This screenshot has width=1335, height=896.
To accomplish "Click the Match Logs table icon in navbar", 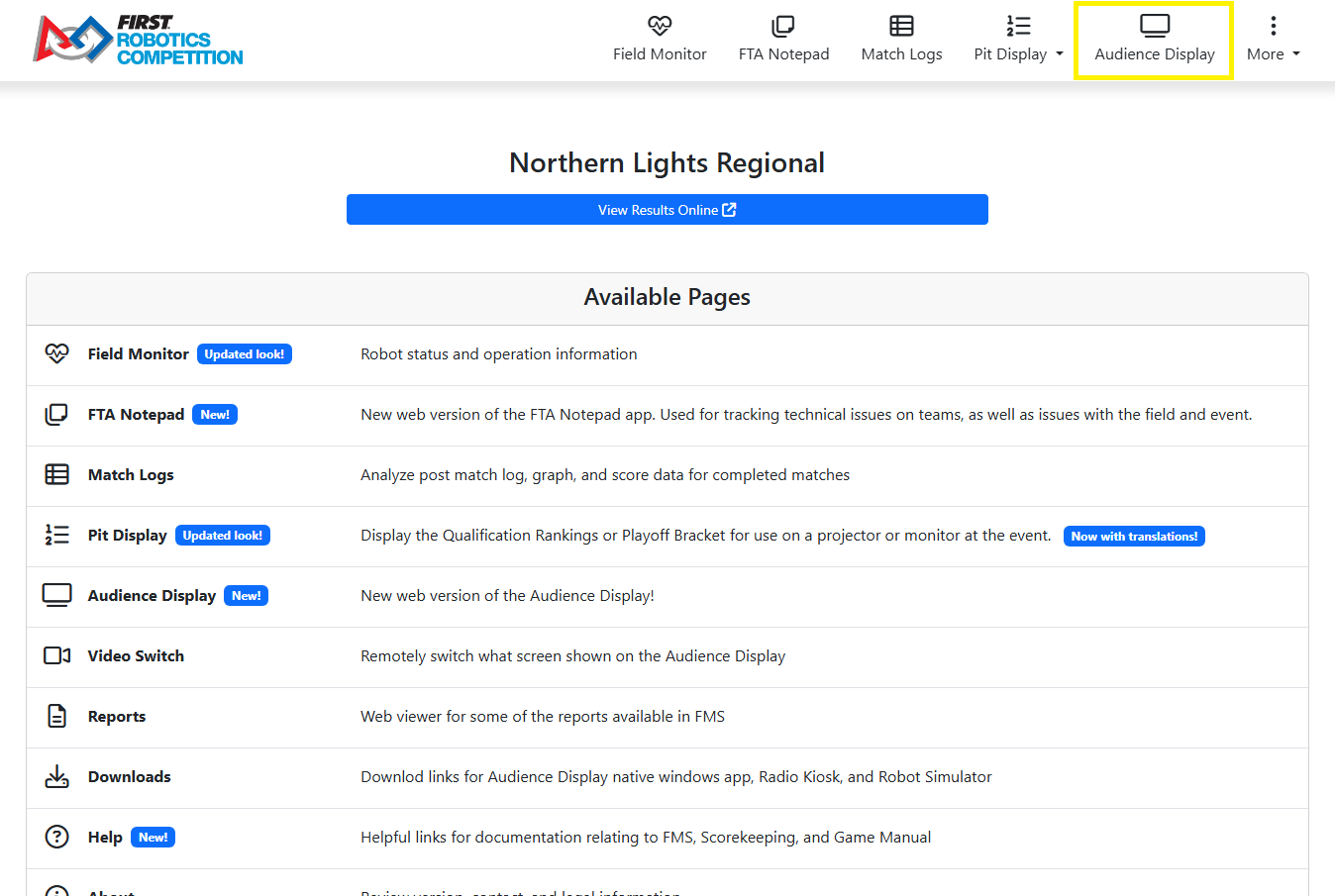I will (x=901, y=26).
